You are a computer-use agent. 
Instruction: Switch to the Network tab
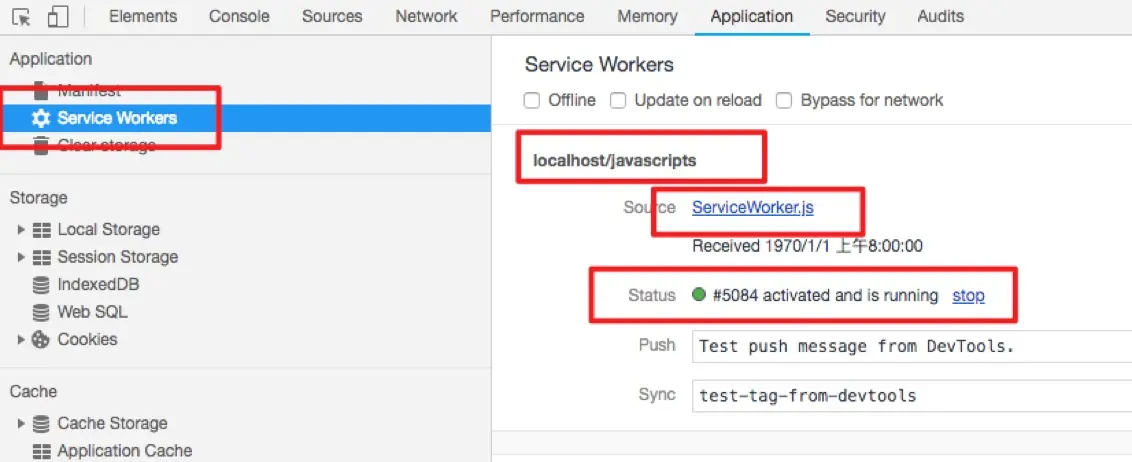pos(426,16)
